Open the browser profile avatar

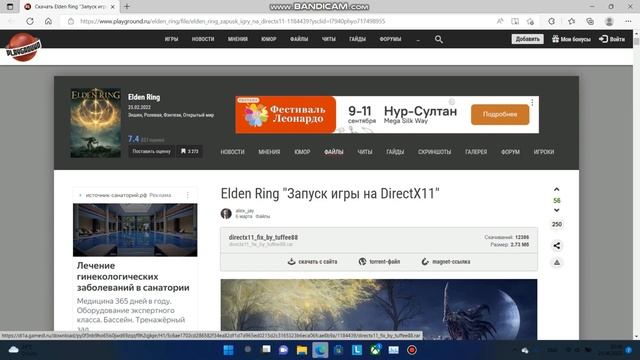coord(609,21)
